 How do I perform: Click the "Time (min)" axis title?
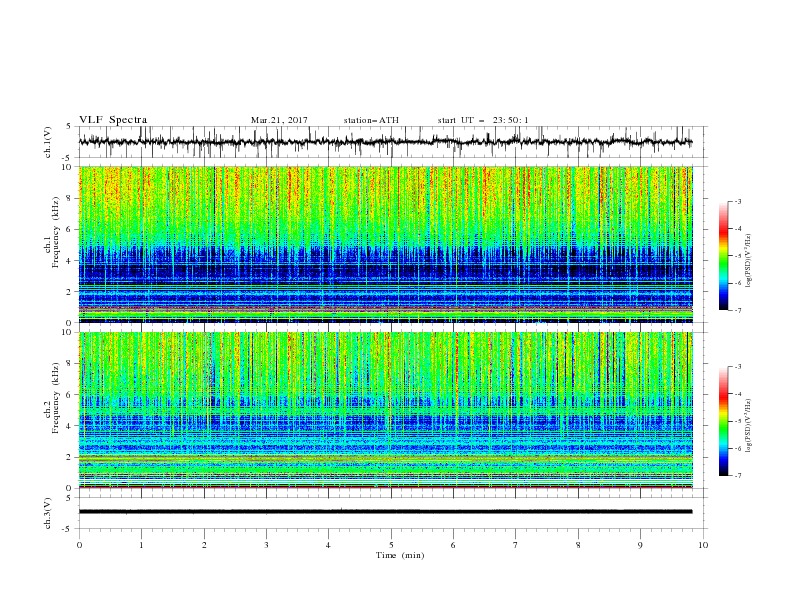400,555
